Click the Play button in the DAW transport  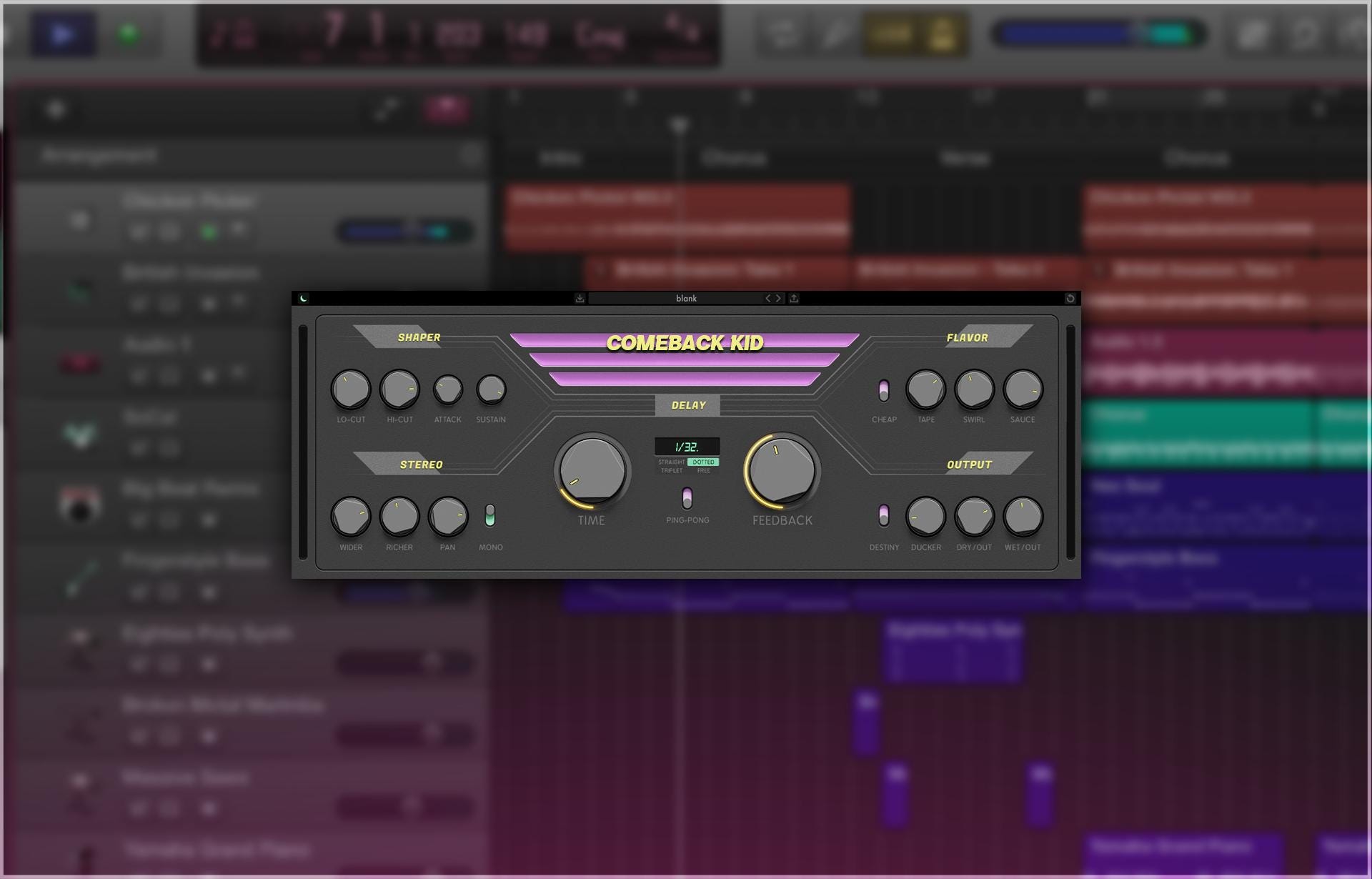click(x=62, y=34)
